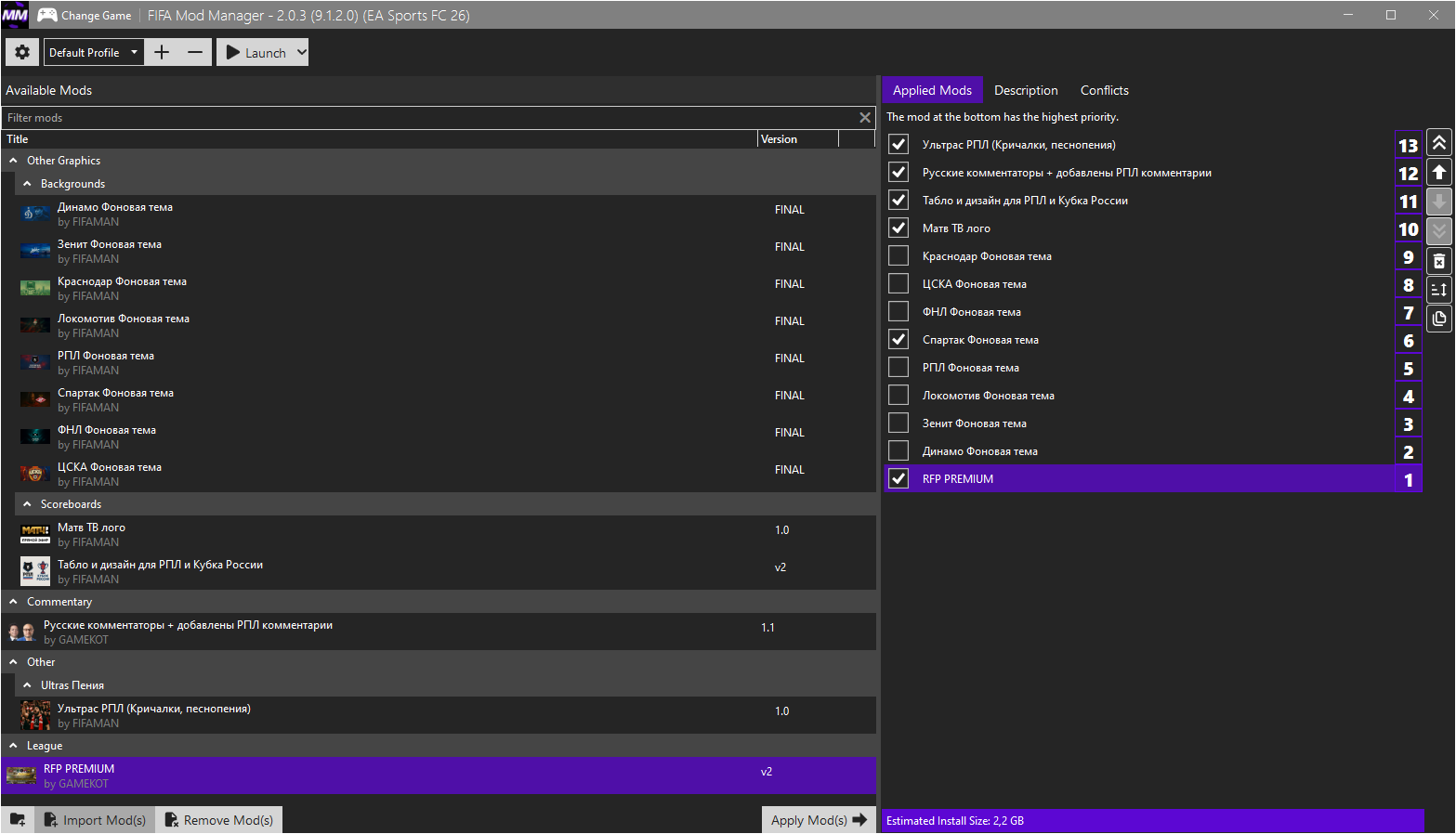Open the Launch options dropdown arrow

tap(301, 53)
